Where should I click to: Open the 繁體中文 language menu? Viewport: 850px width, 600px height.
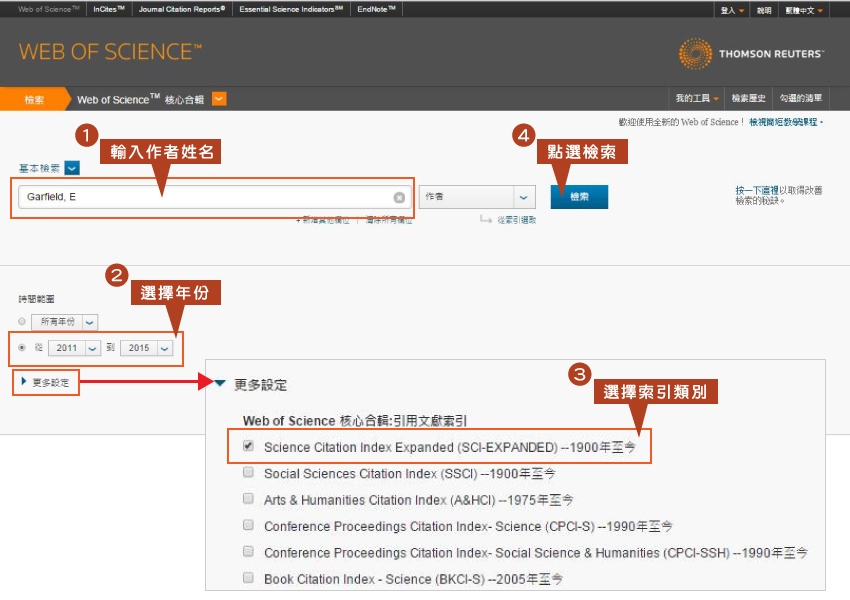click(x=804, y=10)
